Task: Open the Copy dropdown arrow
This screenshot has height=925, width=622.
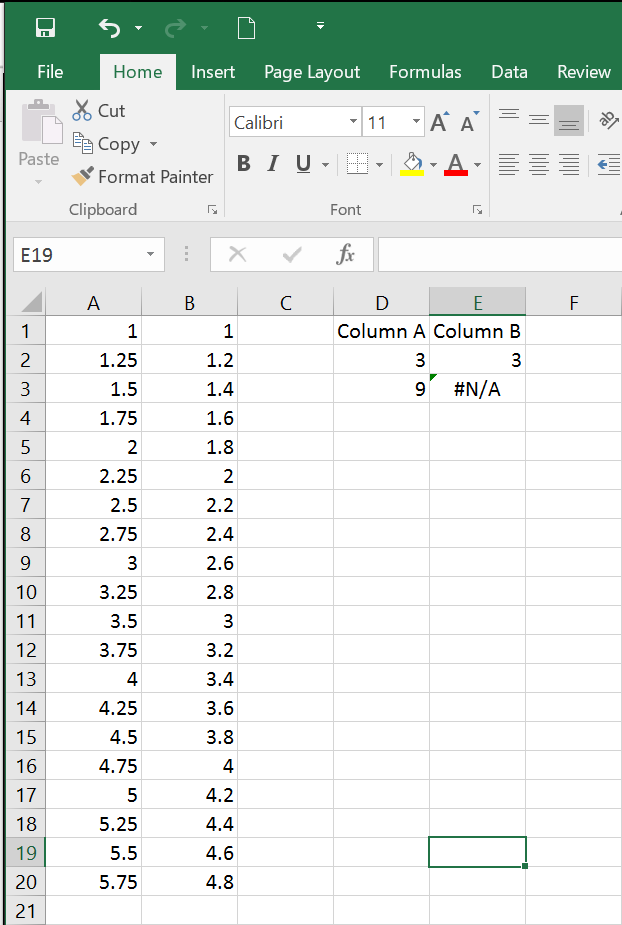Action: (153, 144)
